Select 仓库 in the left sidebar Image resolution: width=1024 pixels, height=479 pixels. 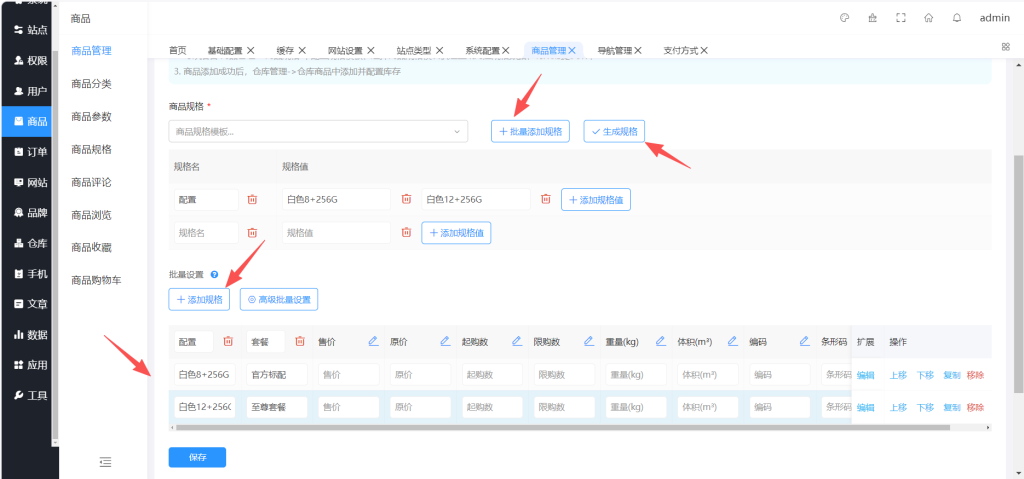(x=29, y=243)
